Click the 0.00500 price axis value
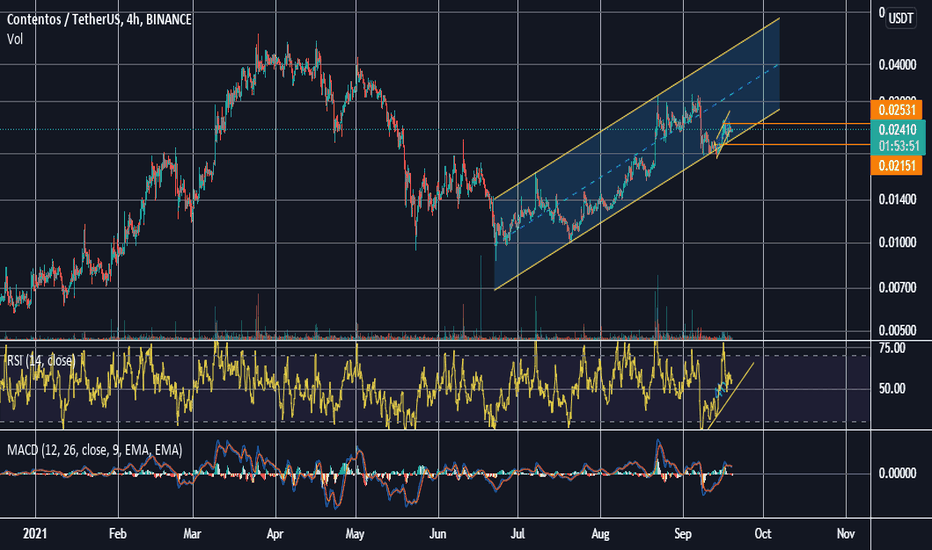This screenshot has width=932, height=550. 897,331
